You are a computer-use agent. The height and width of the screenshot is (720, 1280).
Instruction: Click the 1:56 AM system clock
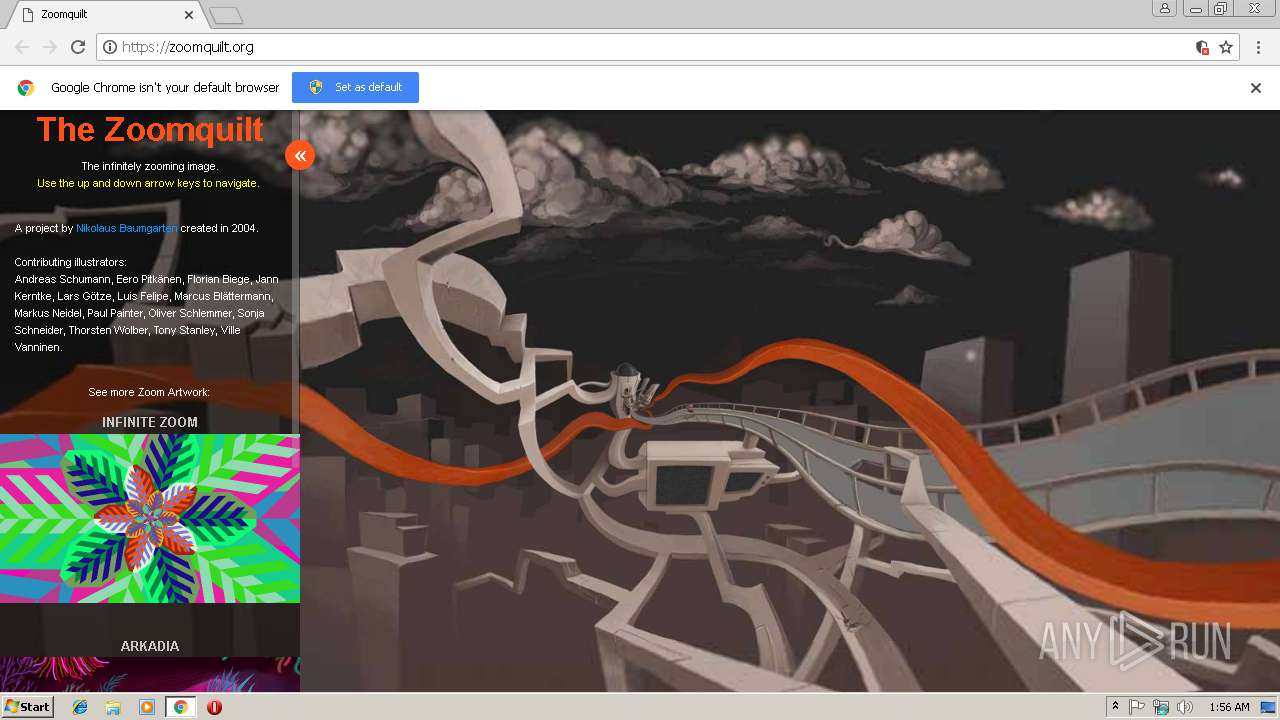(x=1229, y=707)
